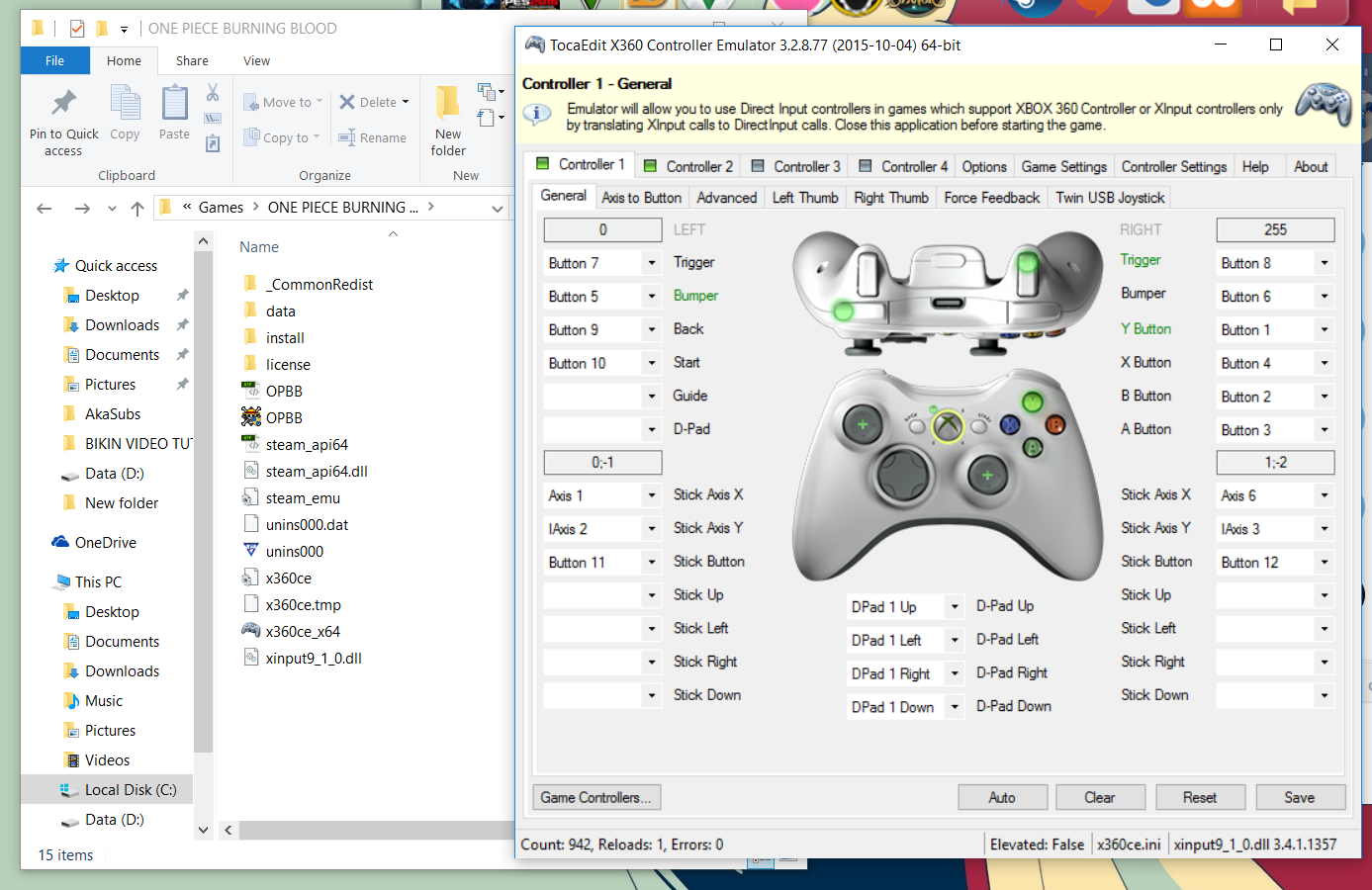The image size is (1372, 890).
Task: Click Guide button on controller image
Action: pyautogui.click(x=948, y=426)
